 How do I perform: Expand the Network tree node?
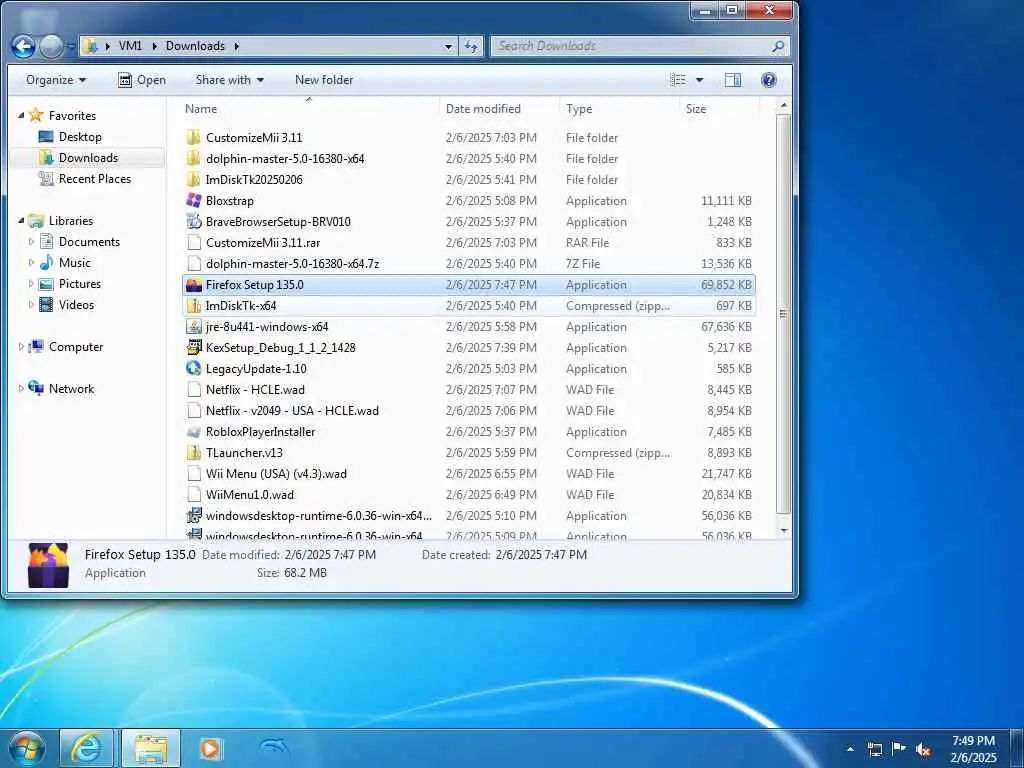coord(21,389)
